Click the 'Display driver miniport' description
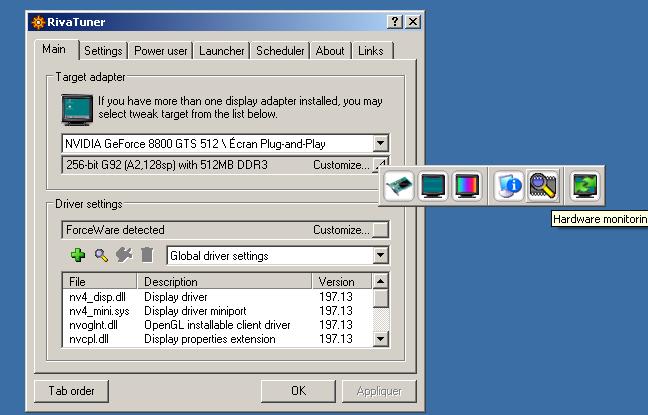The height and width of the screenshot is (415, 648). click(195, 311)
